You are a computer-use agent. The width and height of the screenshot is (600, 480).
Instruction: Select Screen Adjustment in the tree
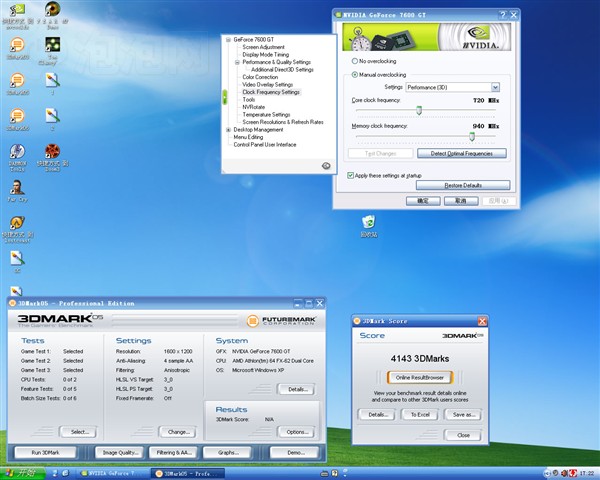(263, 47)
